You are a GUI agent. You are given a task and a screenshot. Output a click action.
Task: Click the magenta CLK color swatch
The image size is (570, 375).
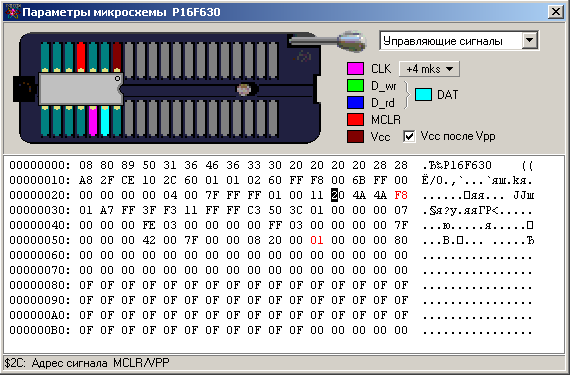pyautogui.click(x=355, y=69)
